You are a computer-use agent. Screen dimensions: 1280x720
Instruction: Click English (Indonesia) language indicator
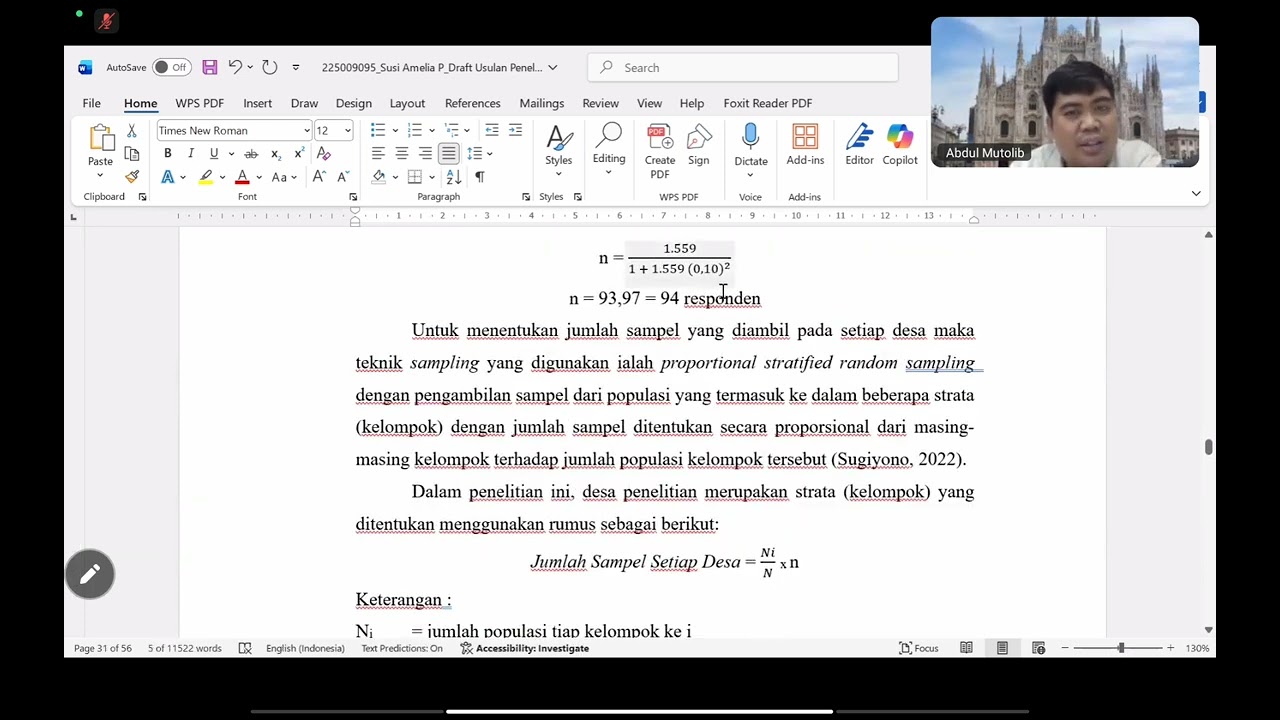point(305,648)
